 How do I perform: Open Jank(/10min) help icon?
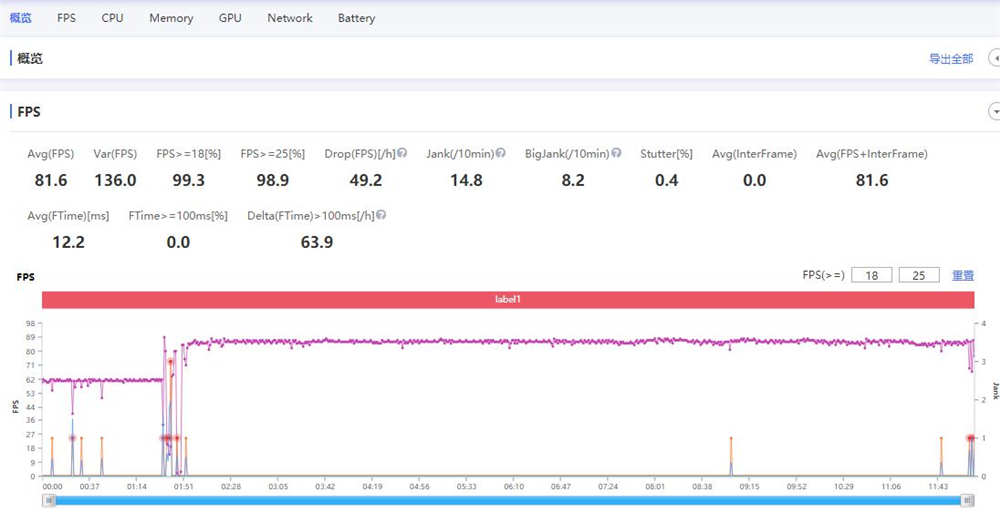pyautogui.click(x=501, y=153)
